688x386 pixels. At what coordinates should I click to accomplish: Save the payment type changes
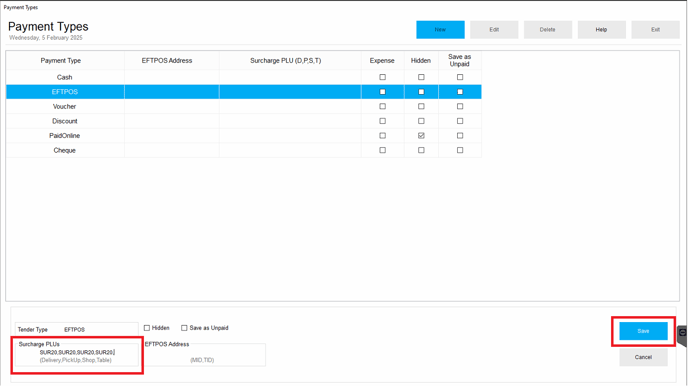coord(643,331)
